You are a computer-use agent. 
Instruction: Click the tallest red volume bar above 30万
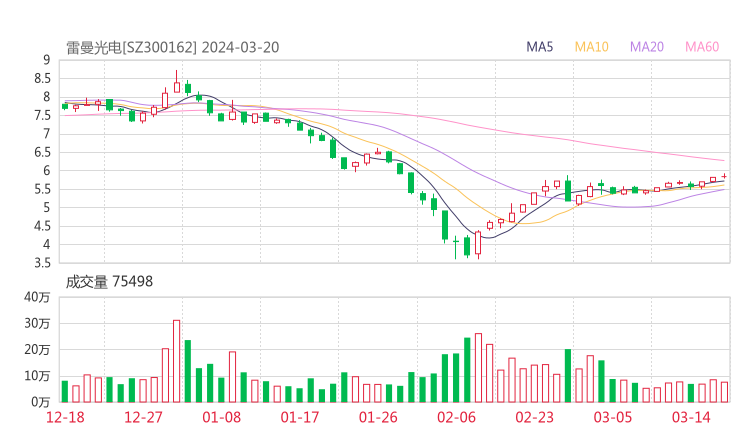[x=177, y=361]
